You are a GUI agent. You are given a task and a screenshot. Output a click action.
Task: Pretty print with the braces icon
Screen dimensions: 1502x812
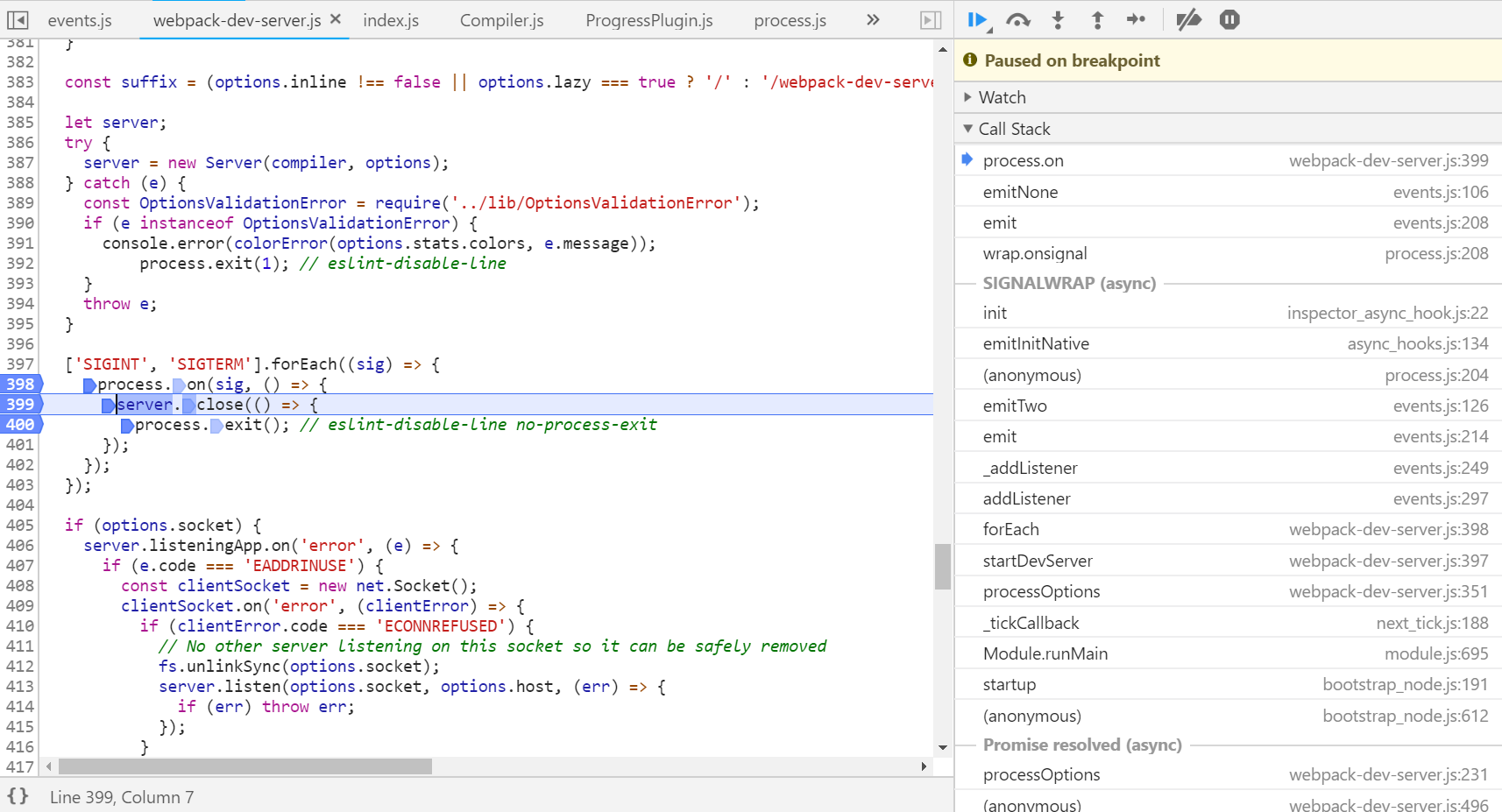tap(18, 796)
